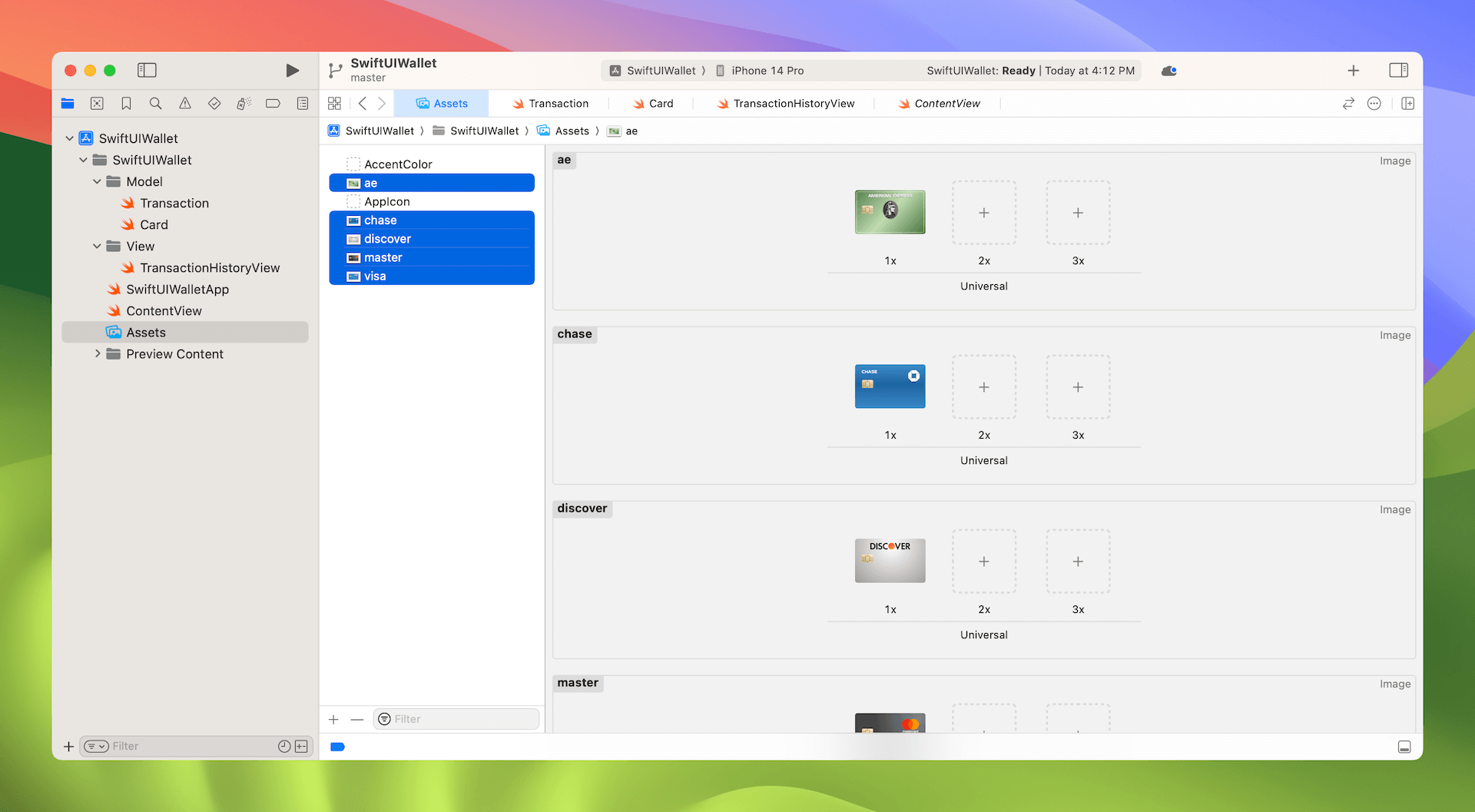The height and width of the screenshot is (812, 1475).
Task: Open the Find navigator magnifier icon
Action: (x=155, y=104)
